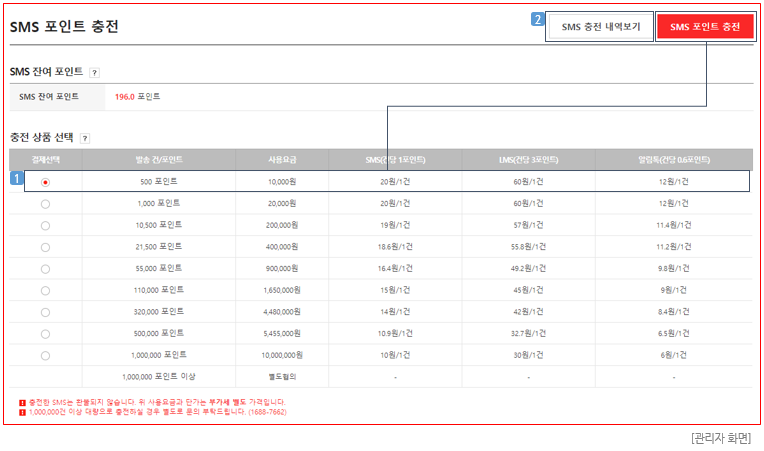Viewport: 764px width, 451px height.
Task: Select the 10,500 포인트 radio option
Action: pos(45,225)
